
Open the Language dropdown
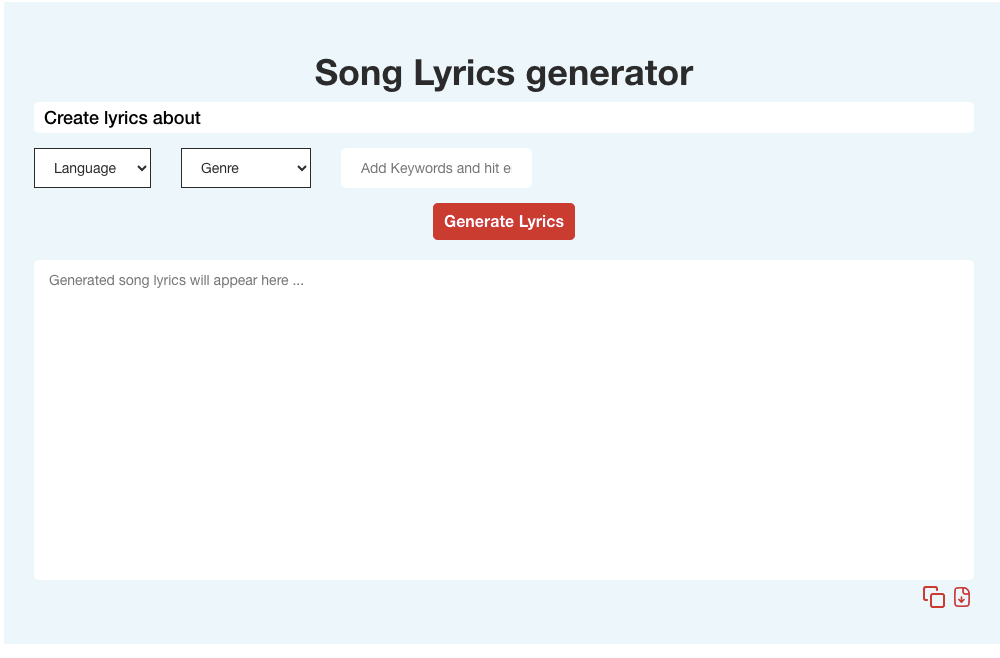[x=92, y=168]
